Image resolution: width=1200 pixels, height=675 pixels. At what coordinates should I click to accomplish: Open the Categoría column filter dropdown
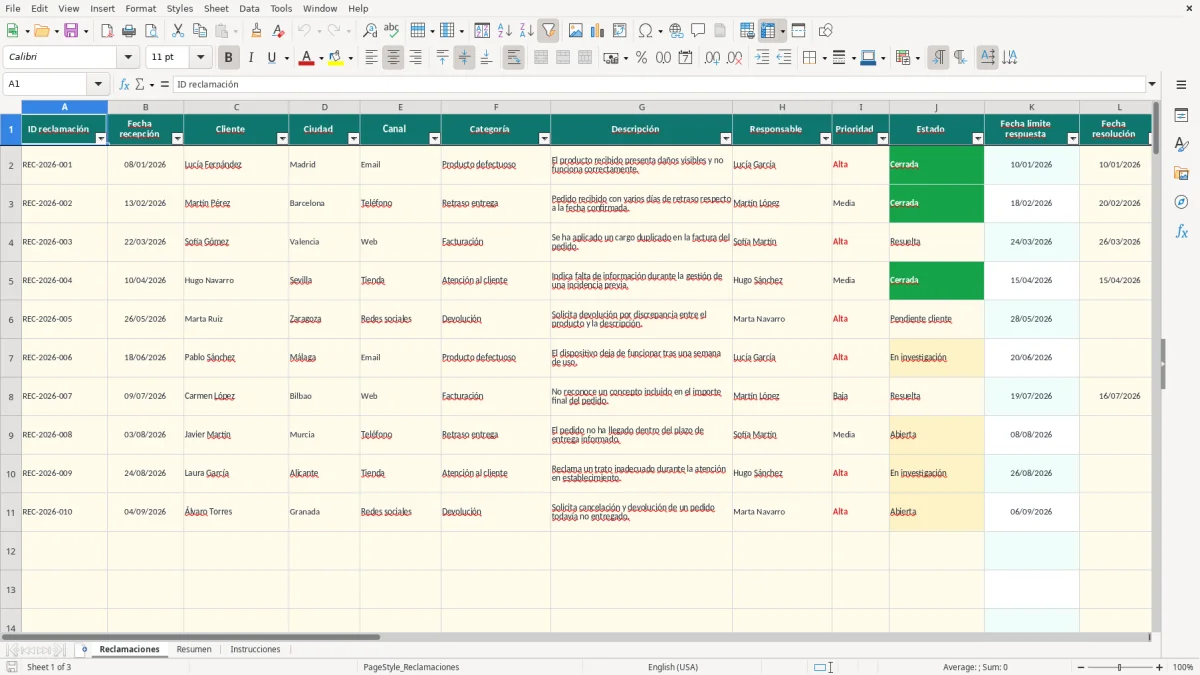(x=544, y=139)
